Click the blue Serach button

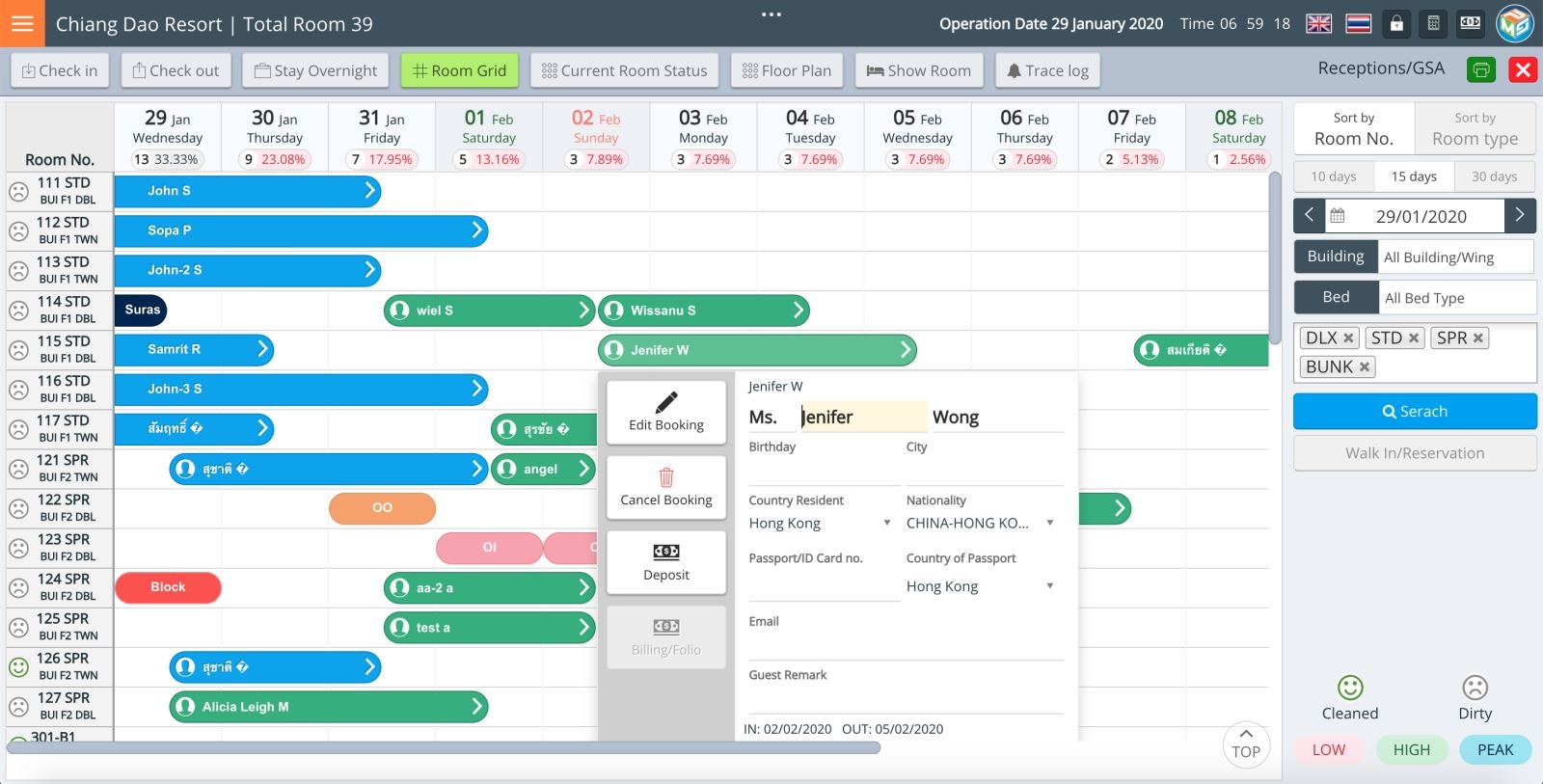coord(1414,412)
